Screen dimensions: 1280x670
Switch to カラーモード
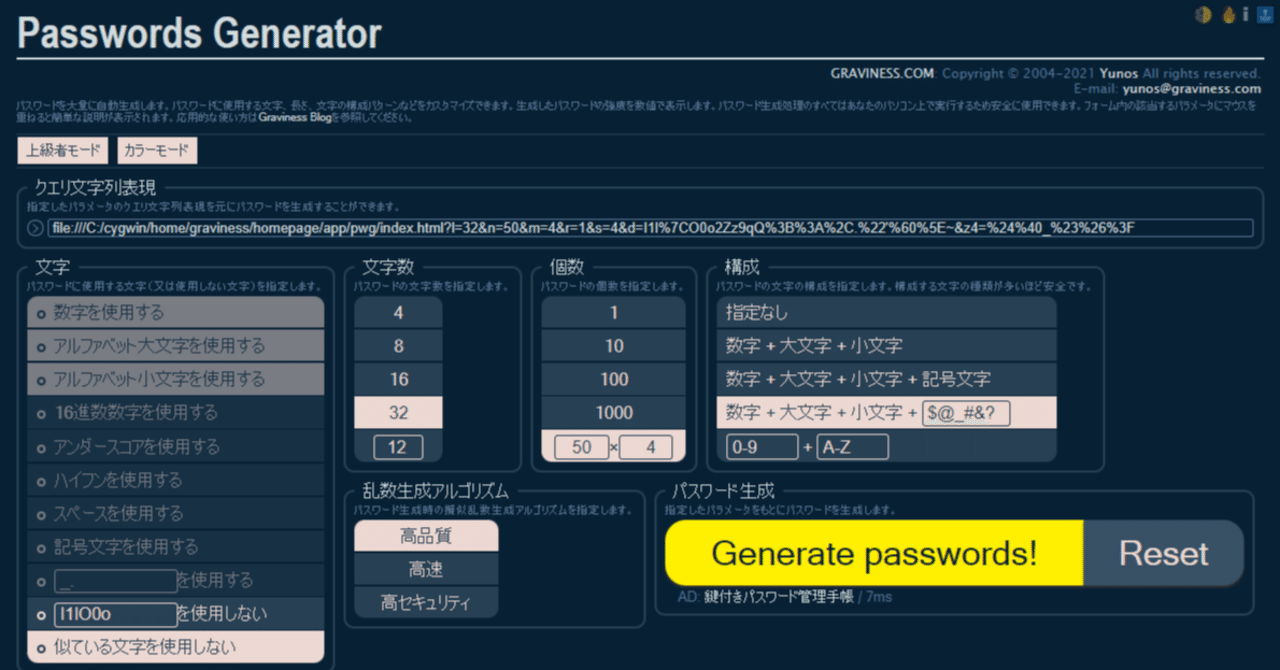(156, 150)
